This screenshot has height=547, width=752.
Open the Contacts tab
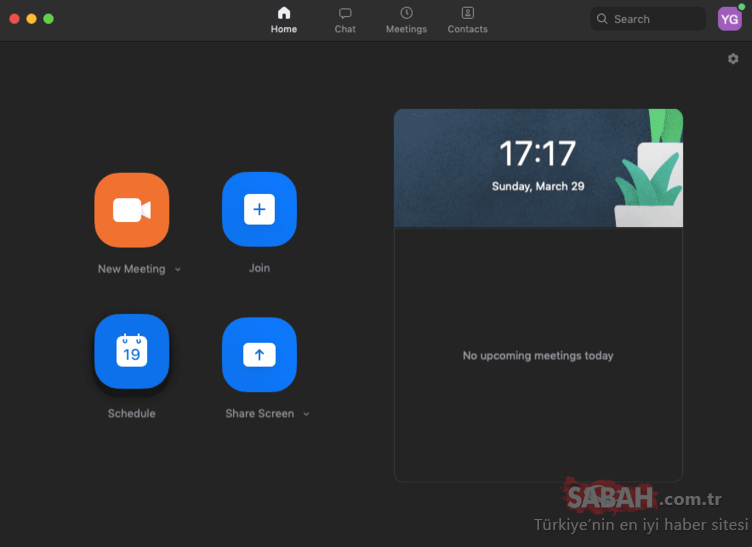click(x=468, y=20)
